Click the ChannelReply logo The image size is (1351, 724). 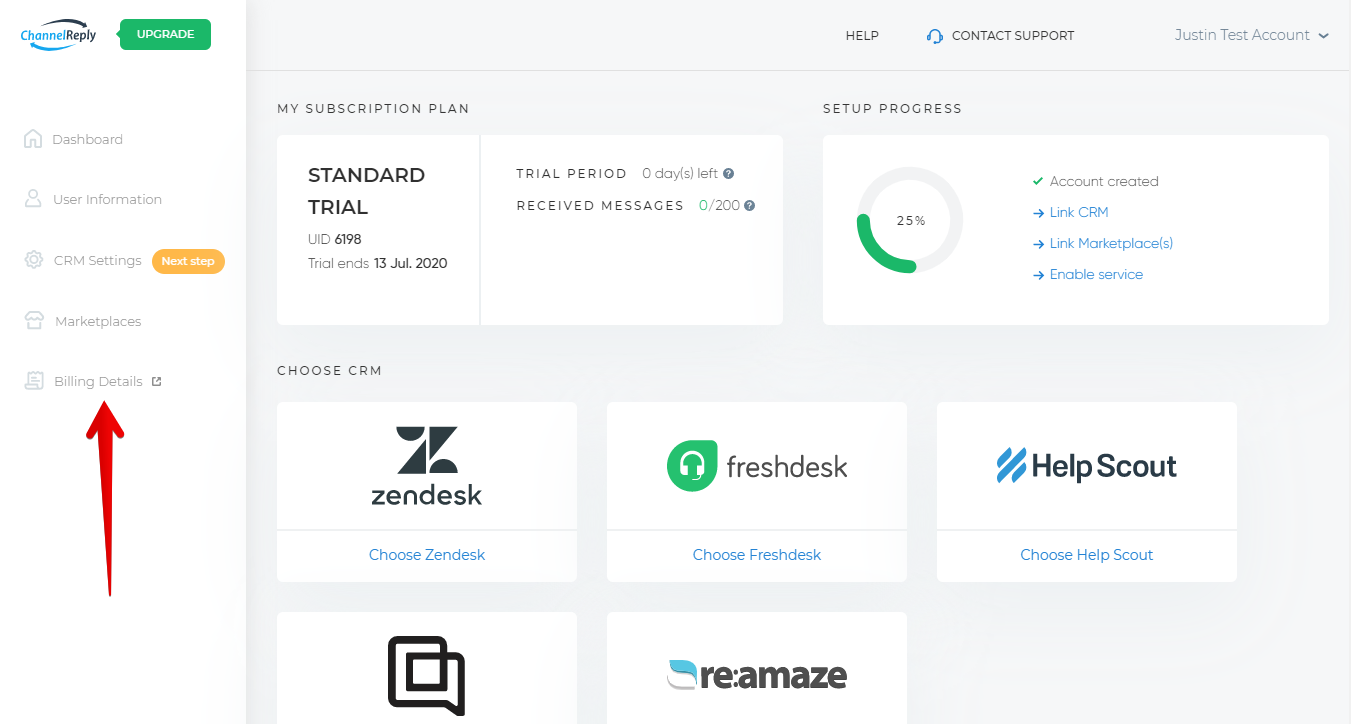58,35
